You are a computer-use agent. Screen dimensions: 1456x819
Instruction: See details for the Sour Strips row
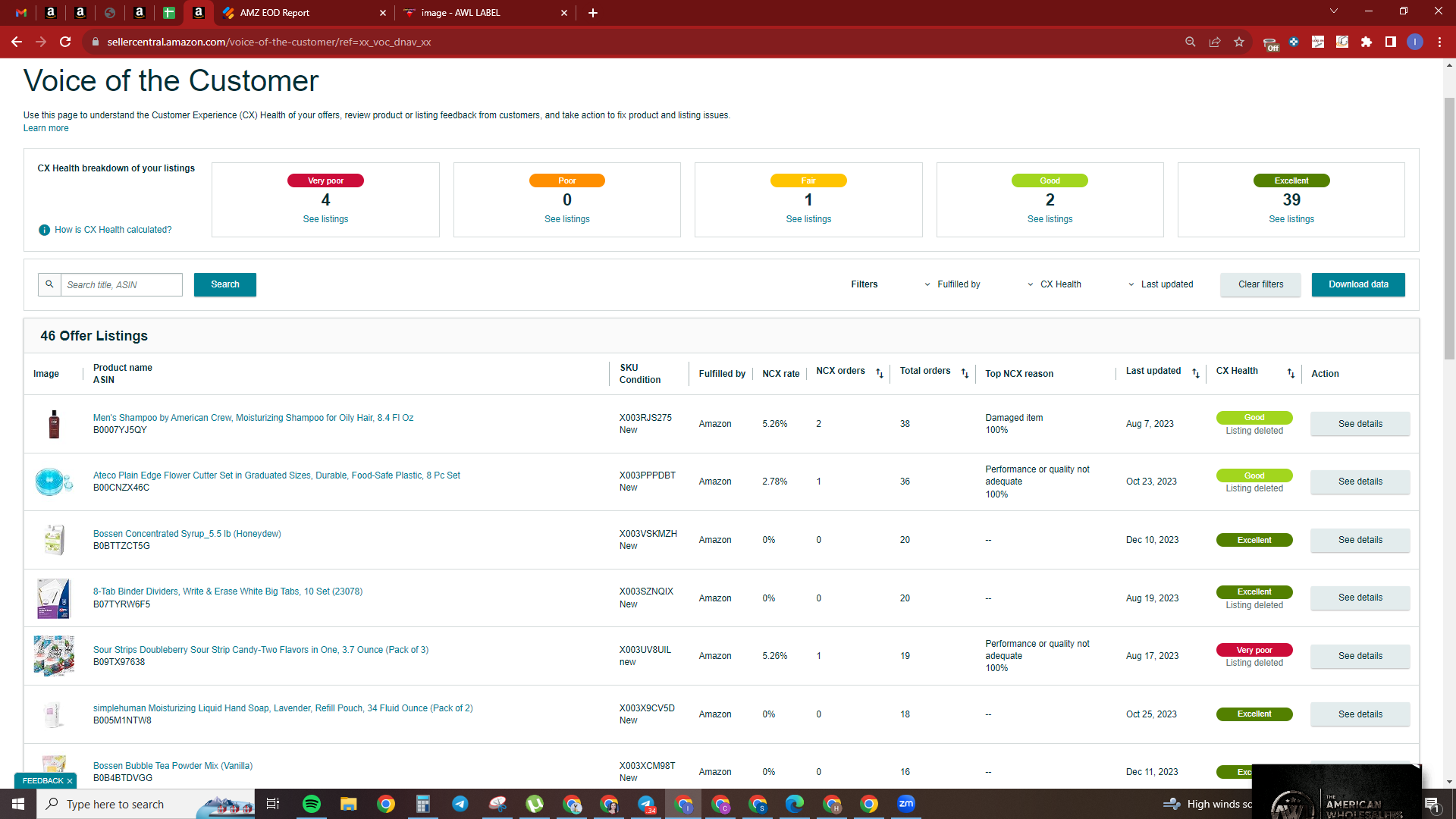click(x=1360, y=656)
